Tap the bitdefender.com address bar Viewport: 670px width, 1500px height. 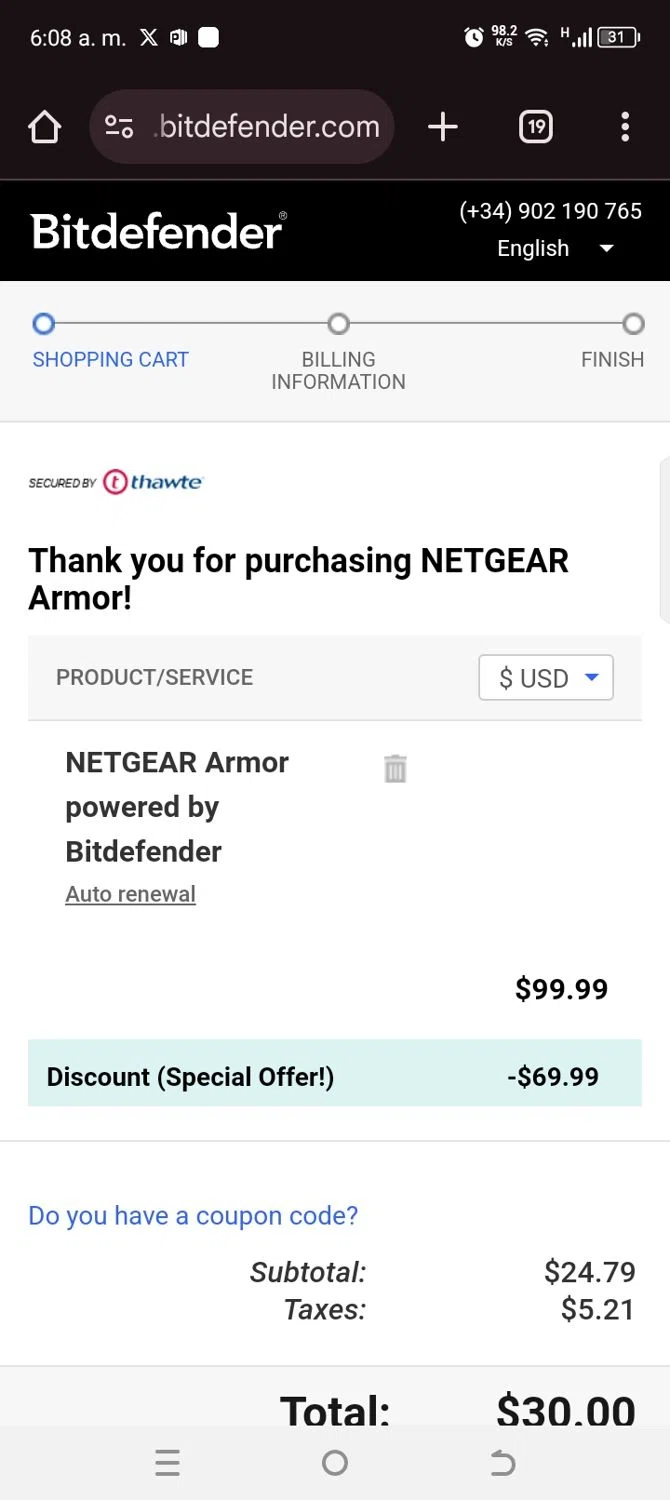[x=269, y=127]
